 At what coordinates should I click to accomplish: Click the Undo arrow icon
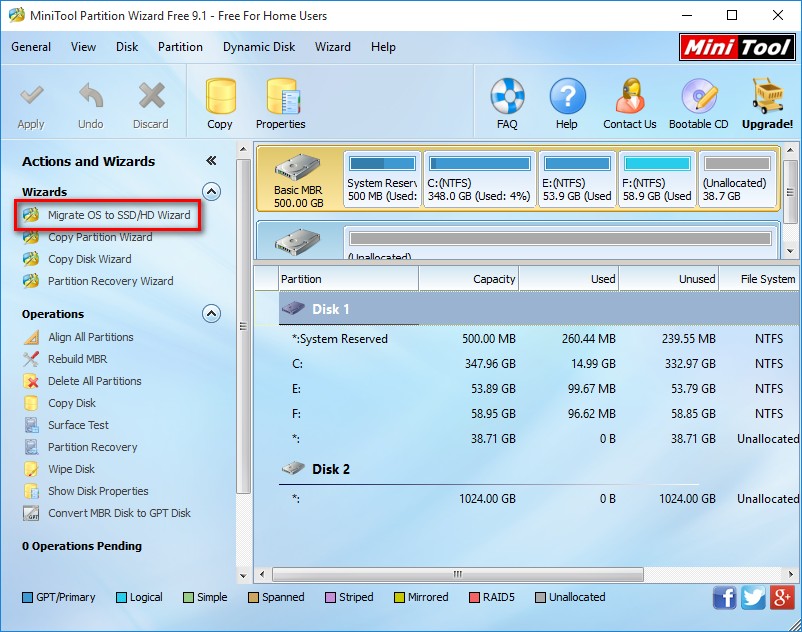[91, 96]
